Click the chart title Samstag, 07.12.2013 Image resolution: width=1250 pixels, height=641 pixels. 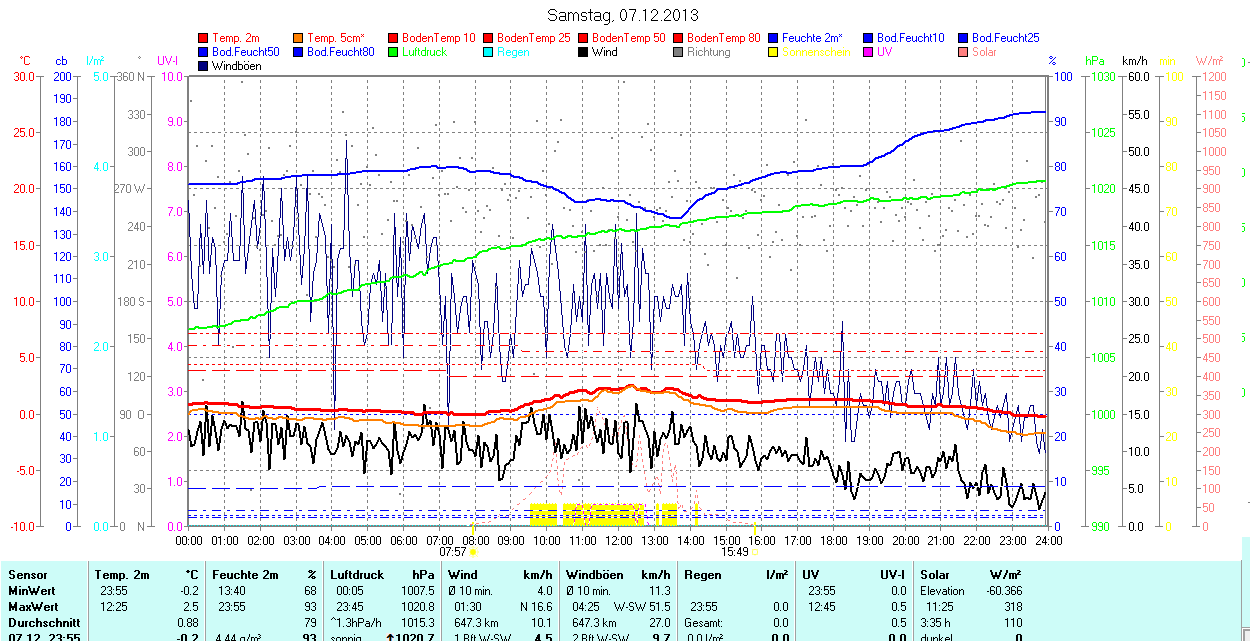pos(624,15)
